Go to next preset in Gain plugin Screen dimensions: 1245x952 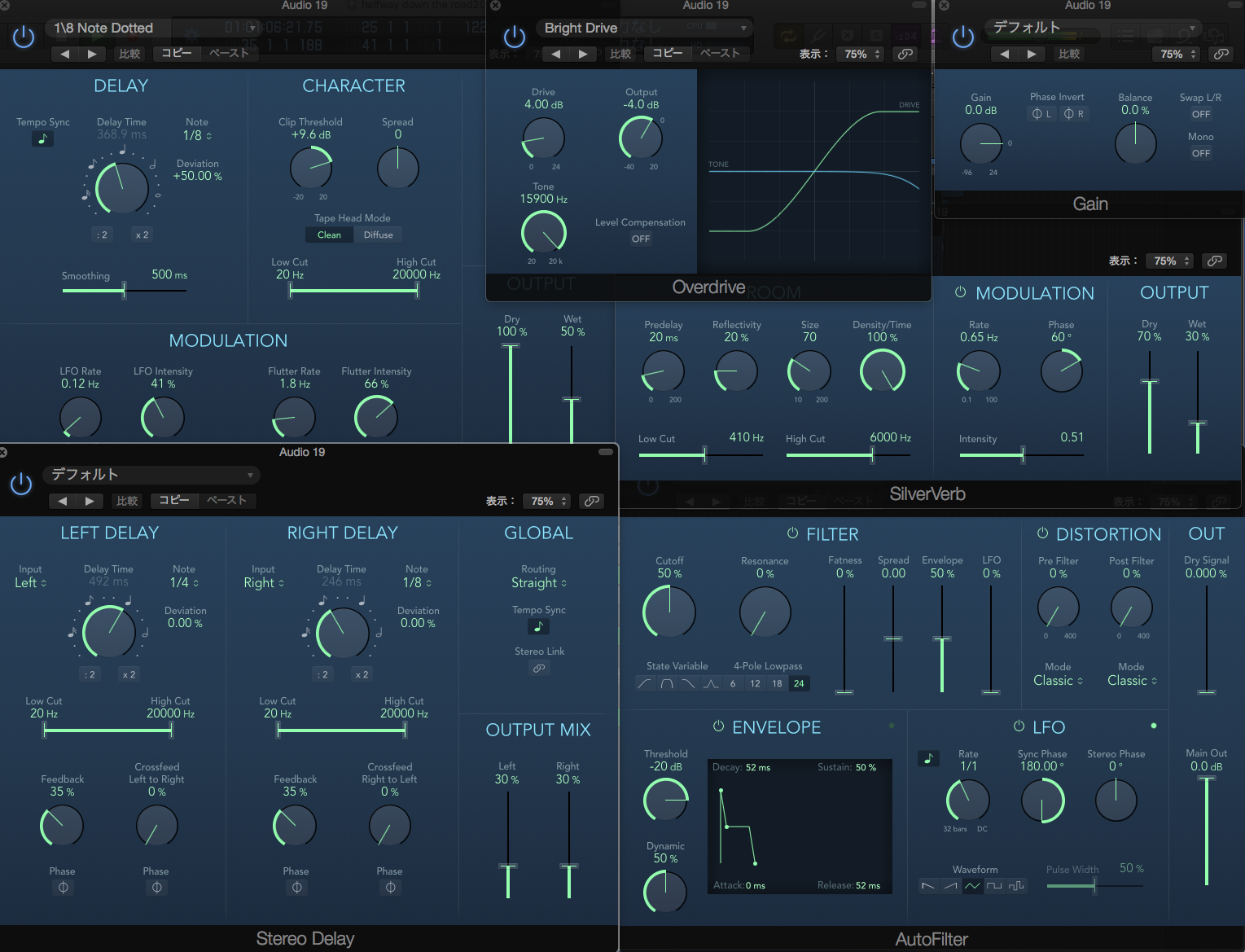tap(1032, 54)
